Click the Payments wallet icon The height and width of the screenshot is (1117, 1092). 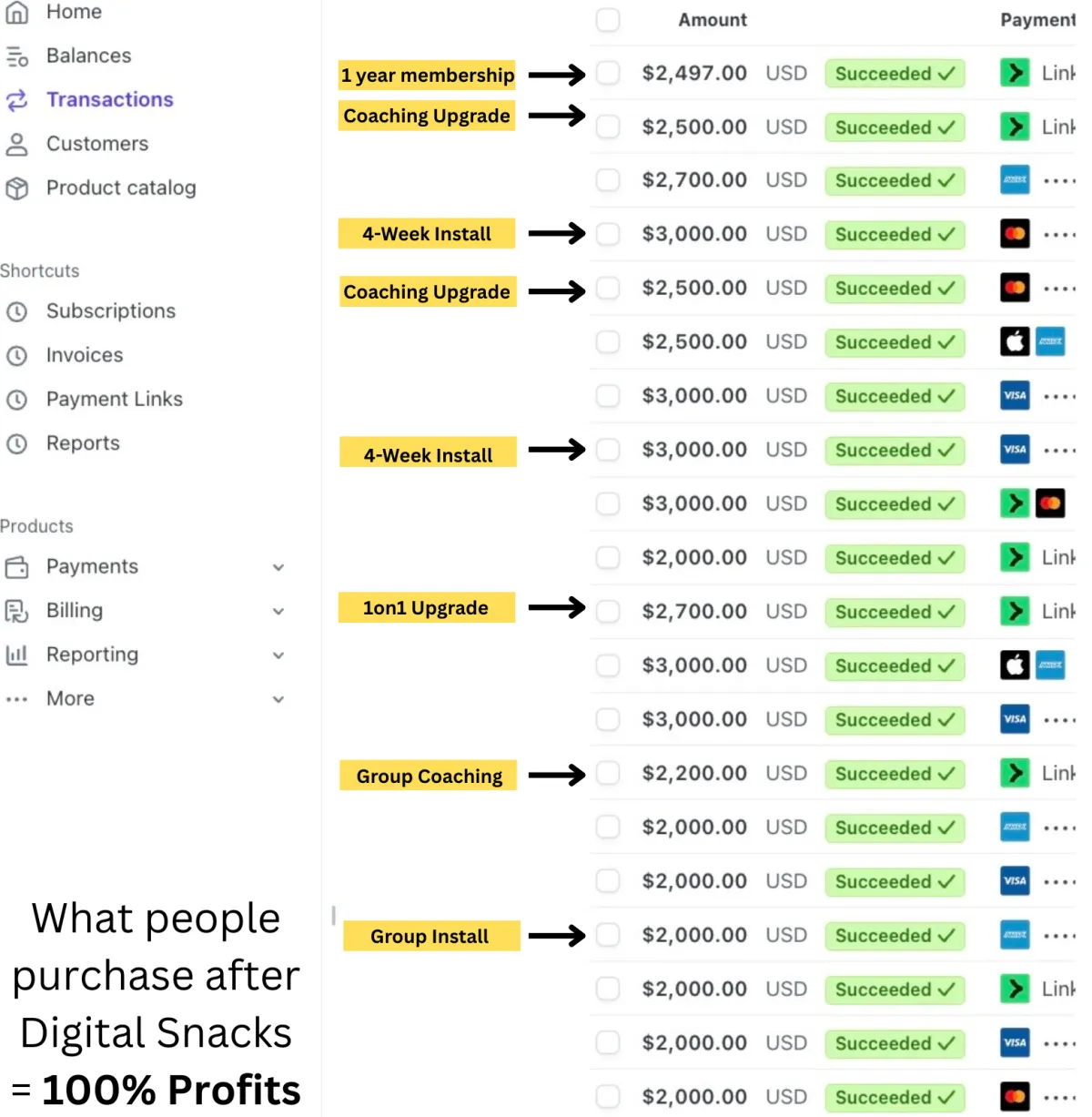[17, 567]
